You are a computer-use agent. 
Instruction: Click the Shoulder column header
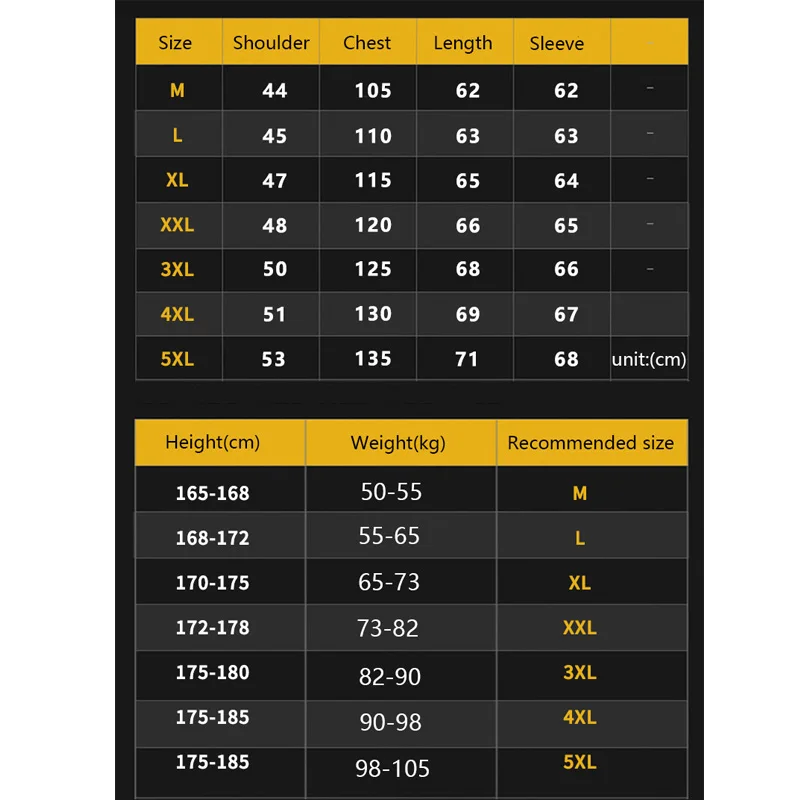pyautogui.click(x=271, y=43)
